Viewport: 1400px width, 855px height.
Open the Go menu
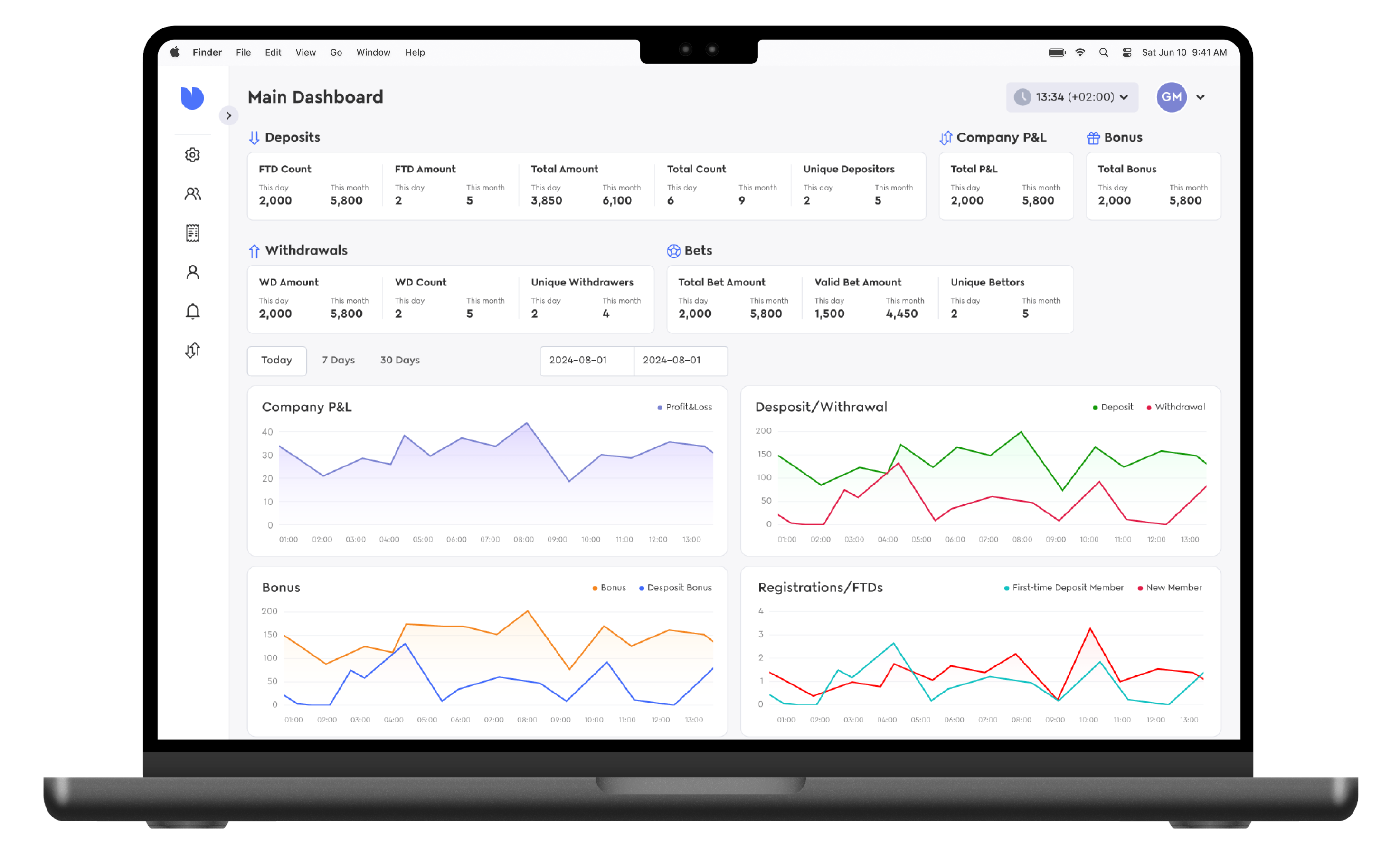click(336, 52)
